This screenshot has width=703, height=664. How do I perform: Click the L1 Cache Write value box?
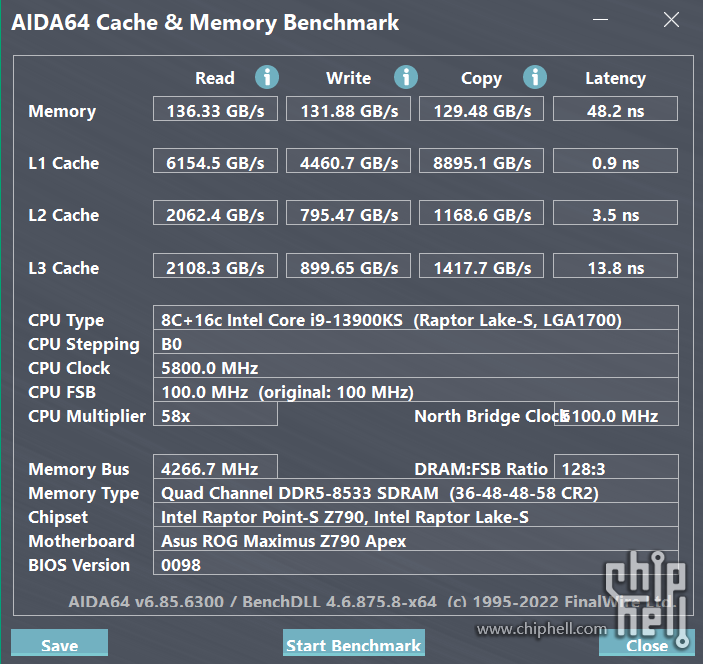348,161
